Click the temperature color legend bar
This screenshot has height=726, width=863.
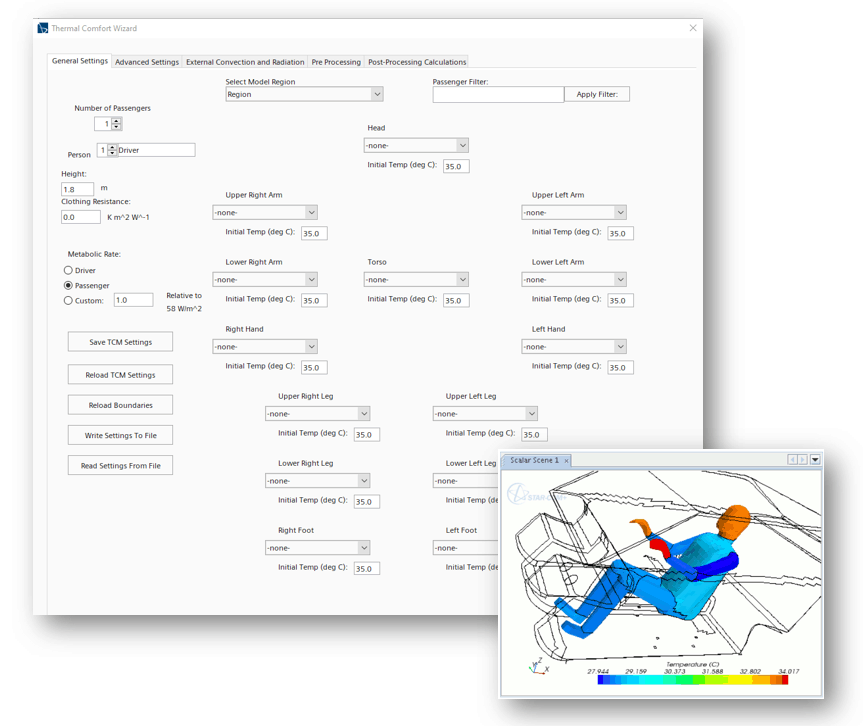point(692,680)
